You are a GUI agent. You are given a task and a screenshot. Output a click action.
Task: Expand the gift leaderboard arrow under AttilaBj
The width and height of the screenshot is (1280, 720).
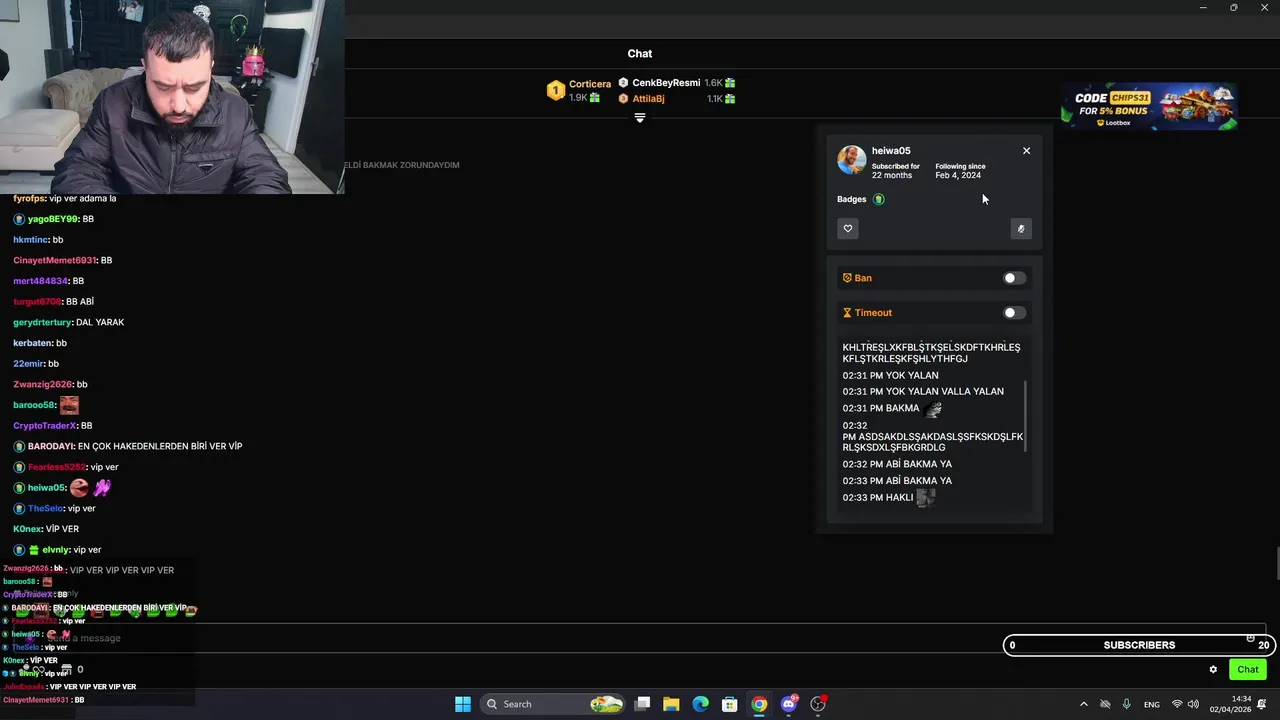tap(640, 118)
